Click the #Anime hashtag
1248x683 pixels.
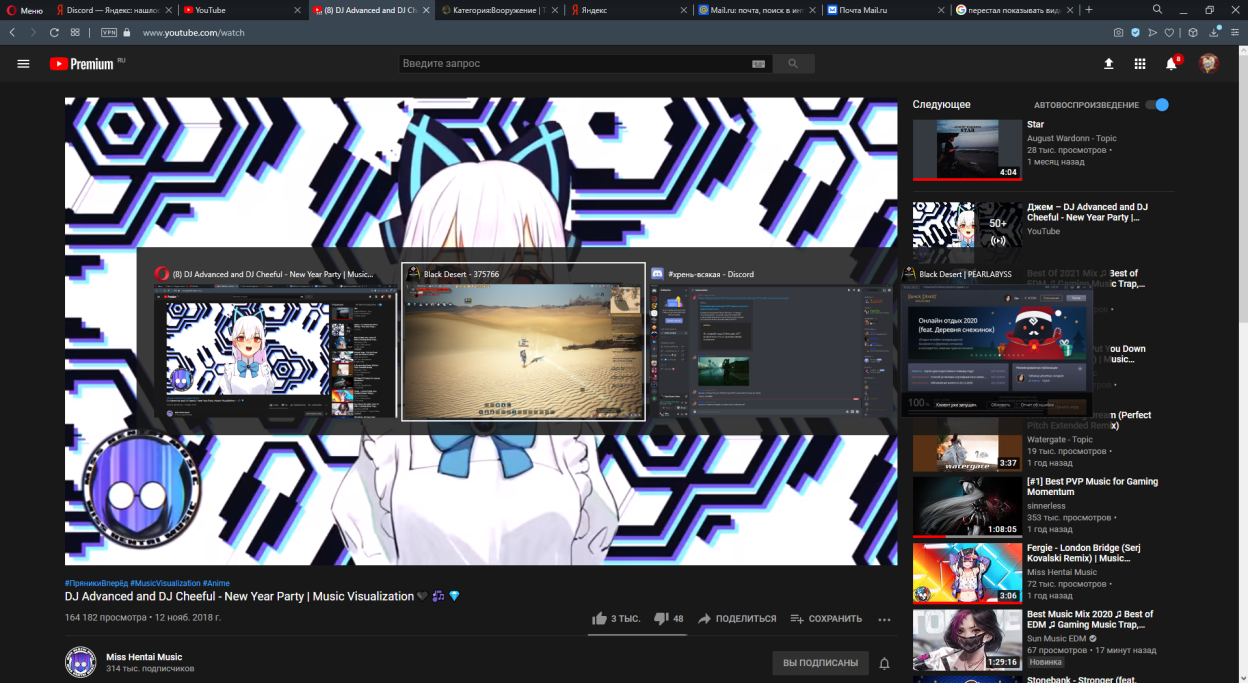(x=216, y=583)
